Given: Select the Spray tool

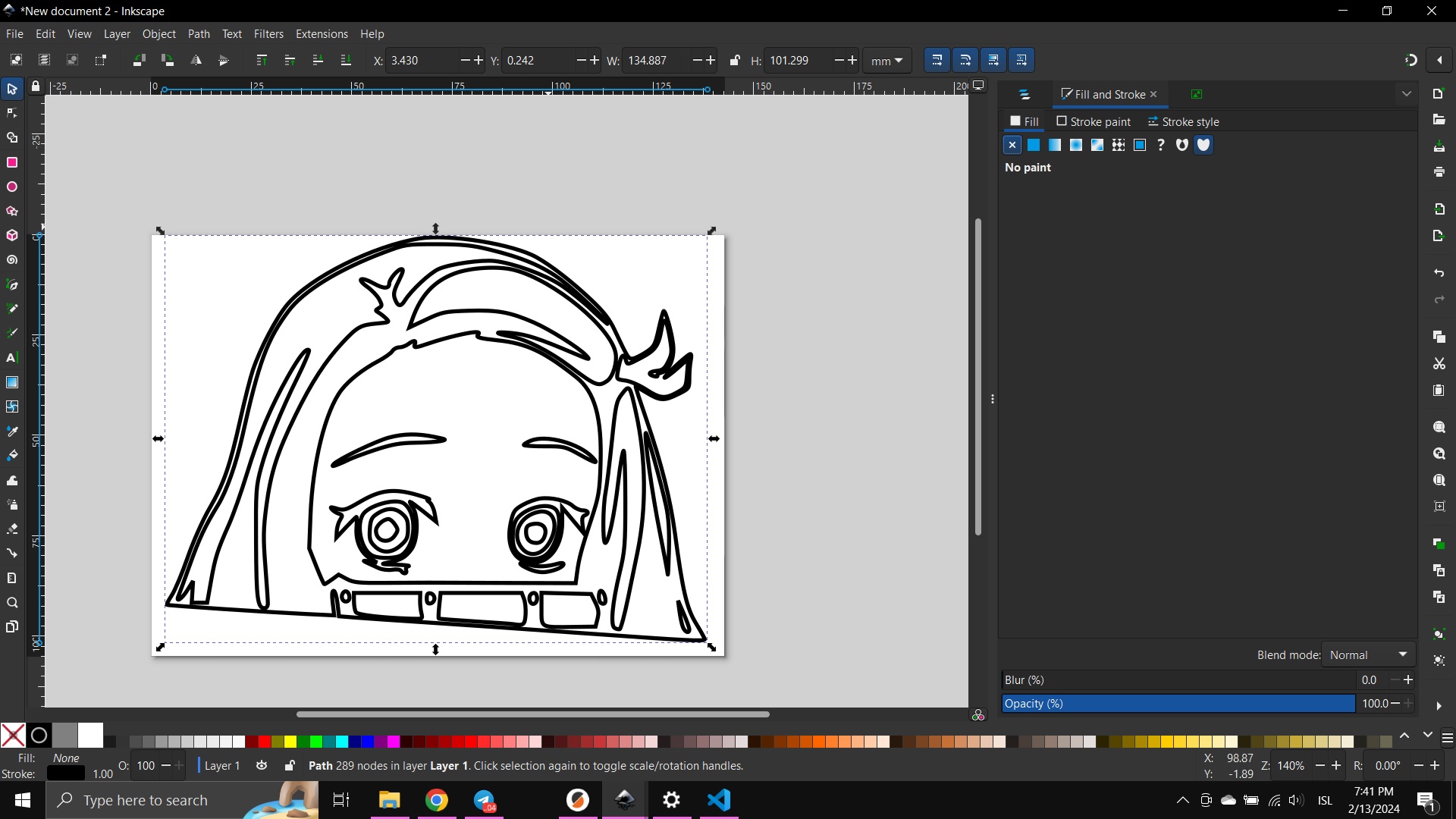Looking at the screenshot, I should click(12, 505).
